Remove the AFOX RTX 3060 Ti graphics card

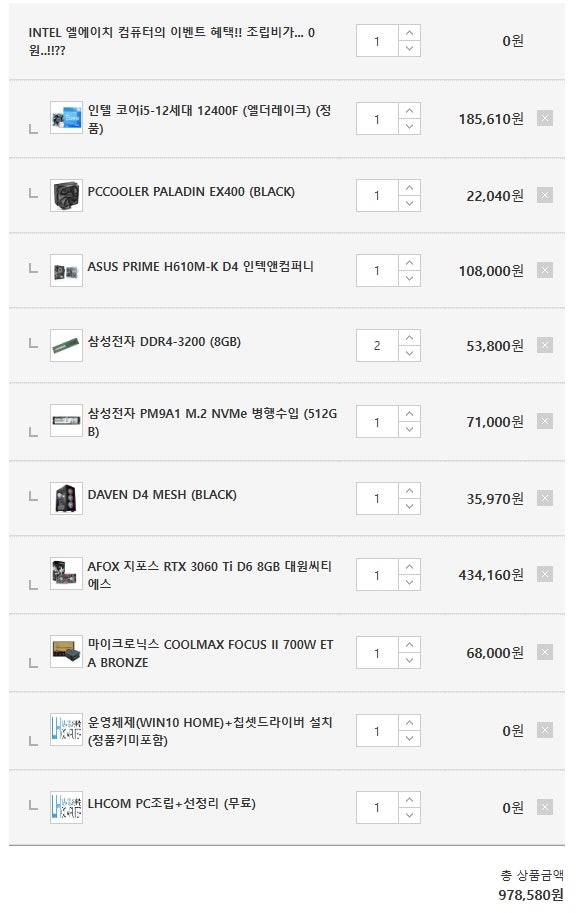pos(545,574)
